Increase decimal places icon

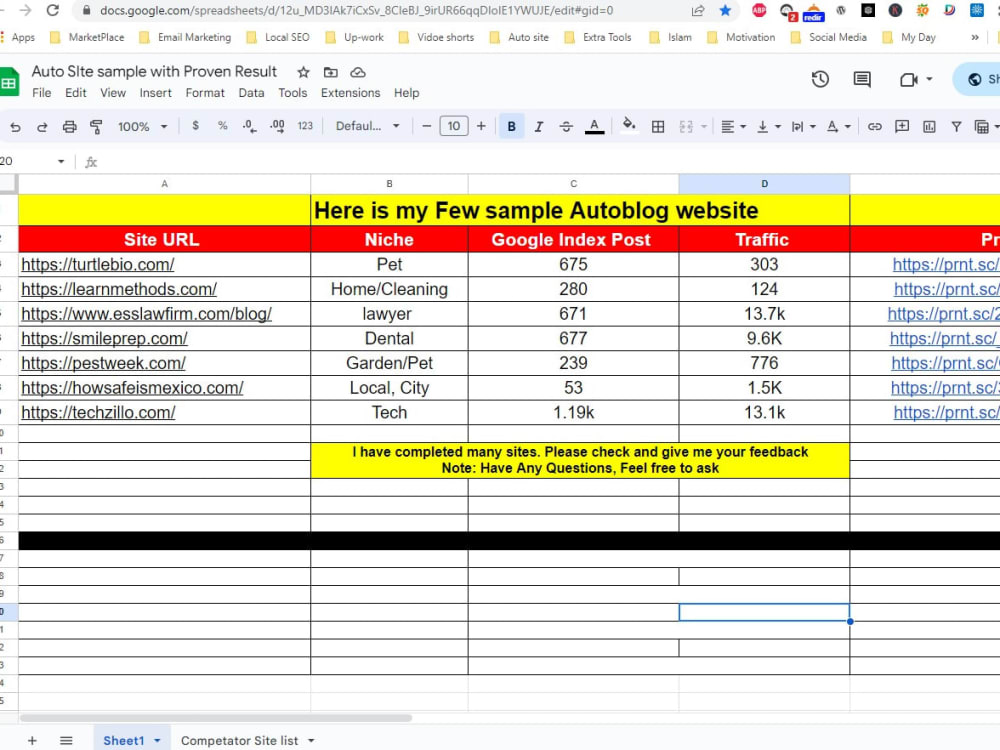click(277, 126)
